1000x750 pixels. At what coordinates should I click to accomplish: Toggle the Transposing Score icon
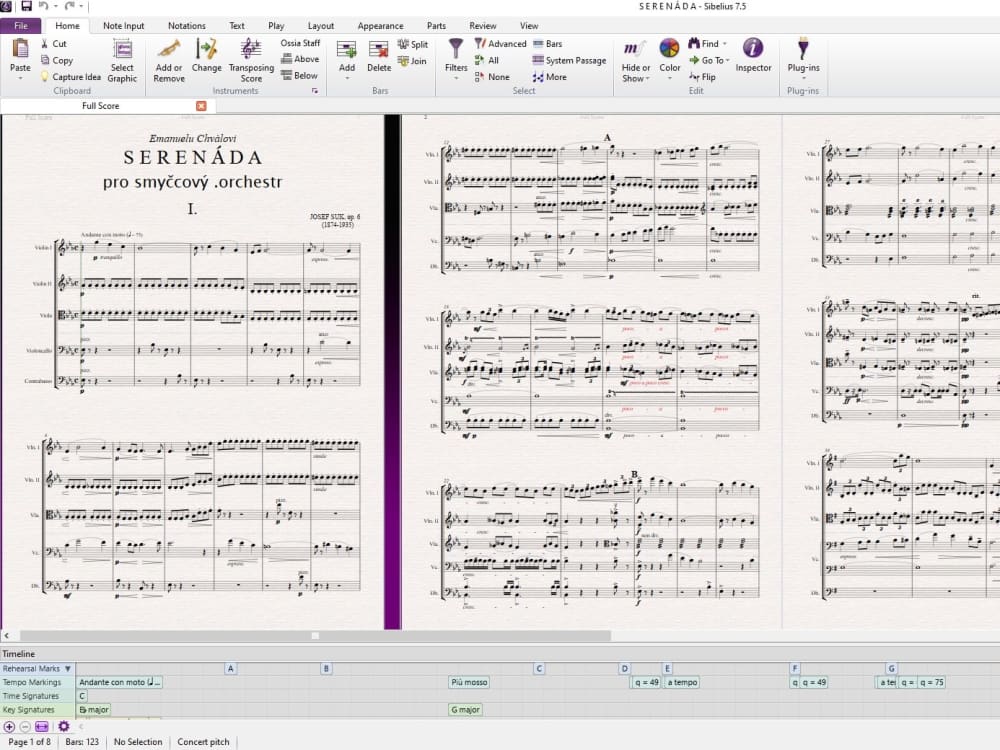[251, 49]
